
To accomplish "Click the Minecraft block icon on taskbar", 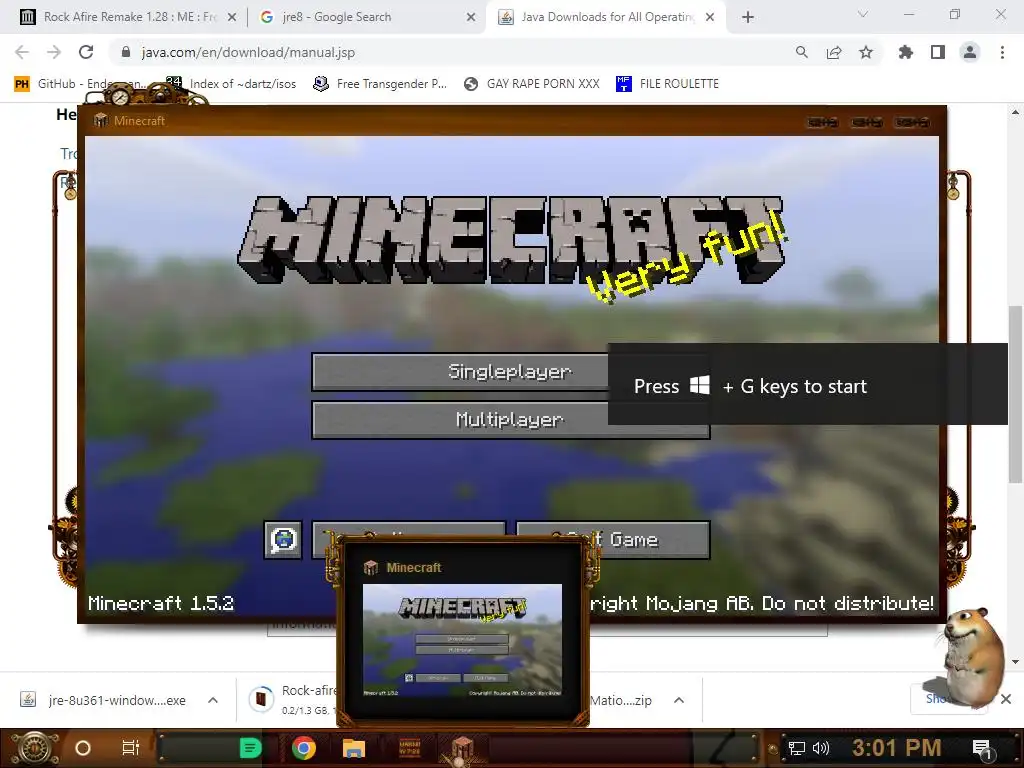I will point(462,748).
